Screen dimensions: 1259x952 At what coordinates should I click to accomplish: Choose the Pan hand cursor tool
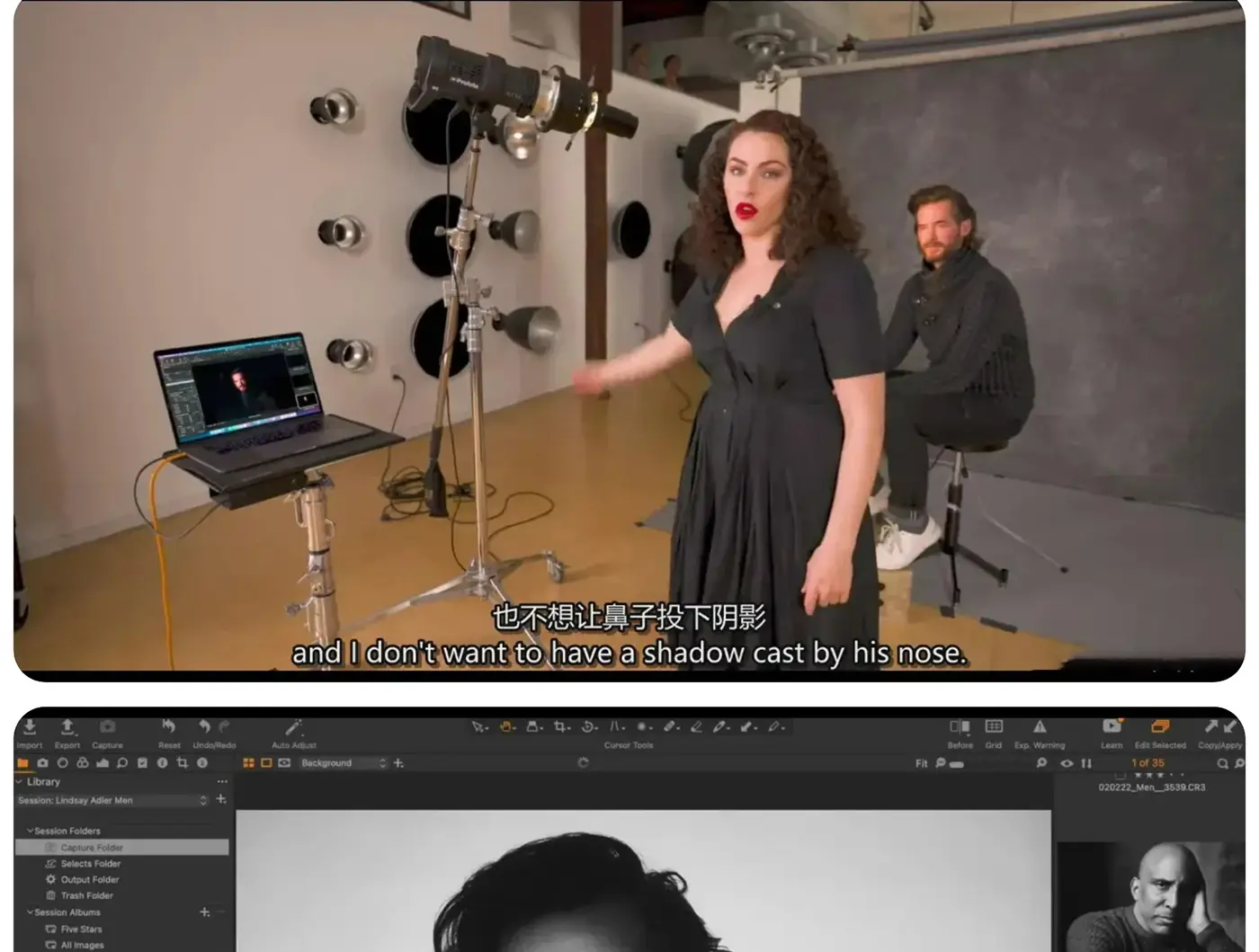(x=506, y=727)
